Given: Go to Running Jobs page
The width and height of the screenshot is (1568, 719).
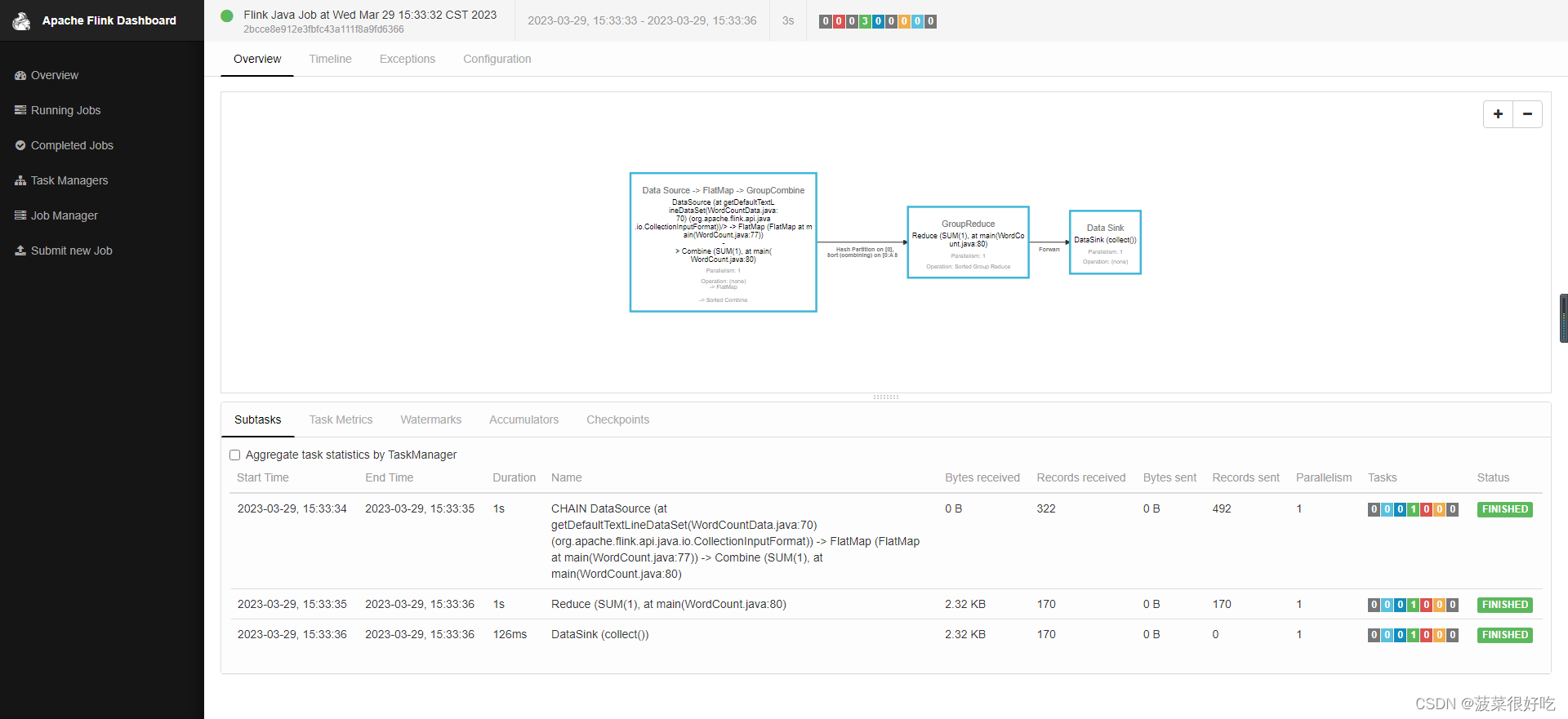Looking at the screenshot, I should point(65,110).
